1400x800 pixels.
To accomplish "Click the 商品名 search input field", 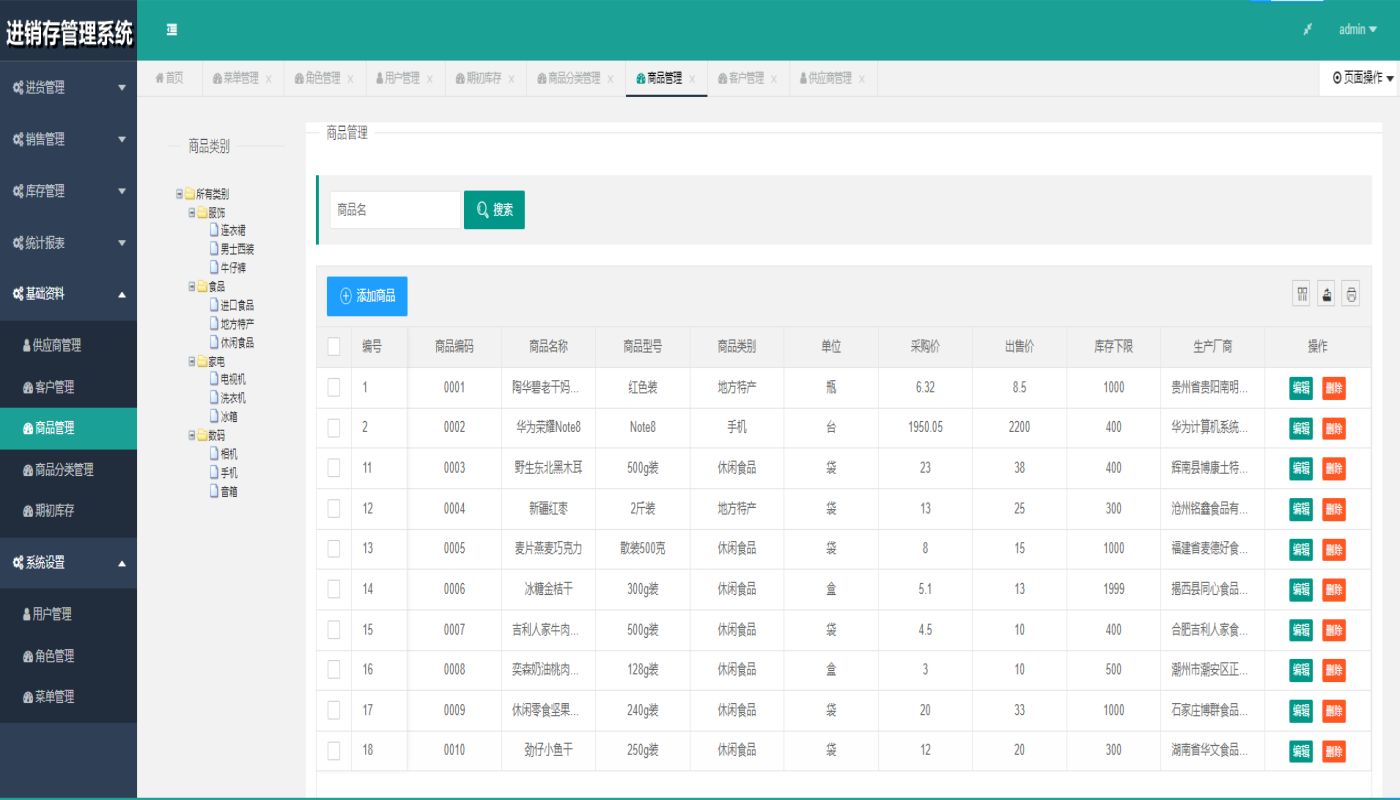I will 395,210.
